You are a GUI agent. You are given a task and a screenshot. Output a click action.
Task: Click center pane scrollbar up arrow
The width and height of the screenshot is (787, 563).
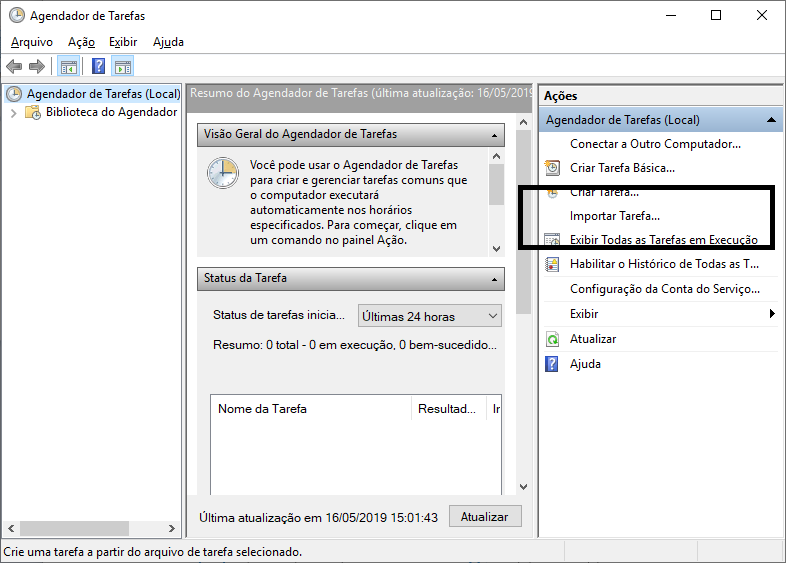point(523,122)
